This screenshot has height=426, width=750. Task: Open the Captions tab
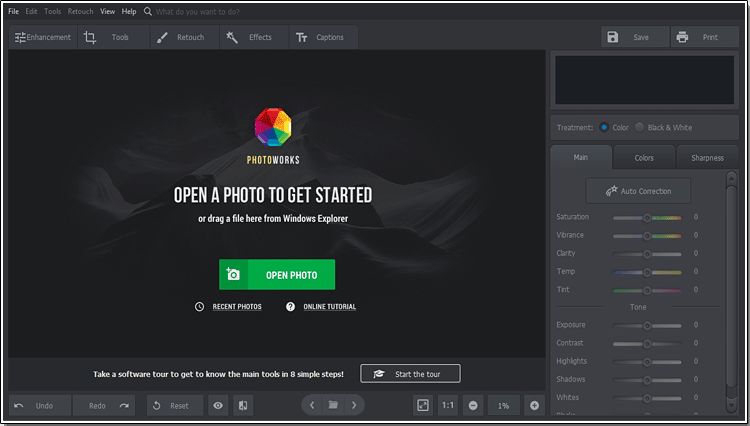(323, 37)
